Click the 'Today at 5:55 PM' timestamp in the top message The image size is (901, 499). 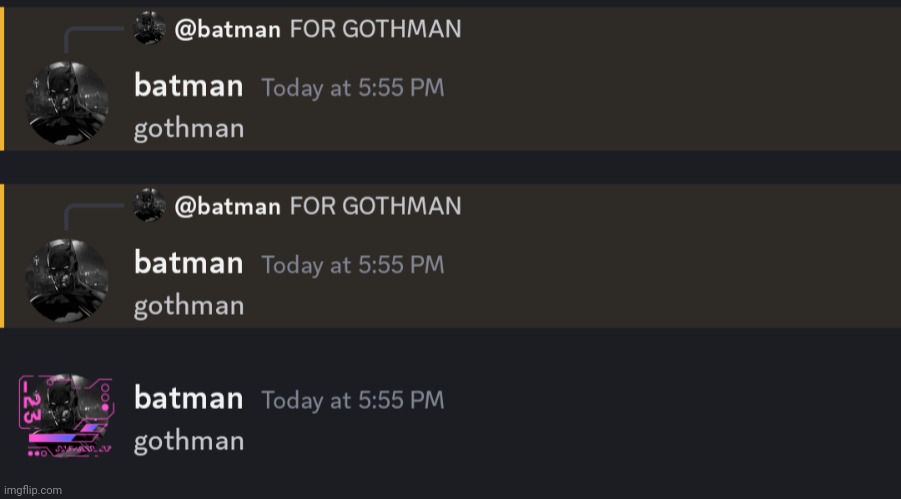pyautogui.click(x=352, y=88)
